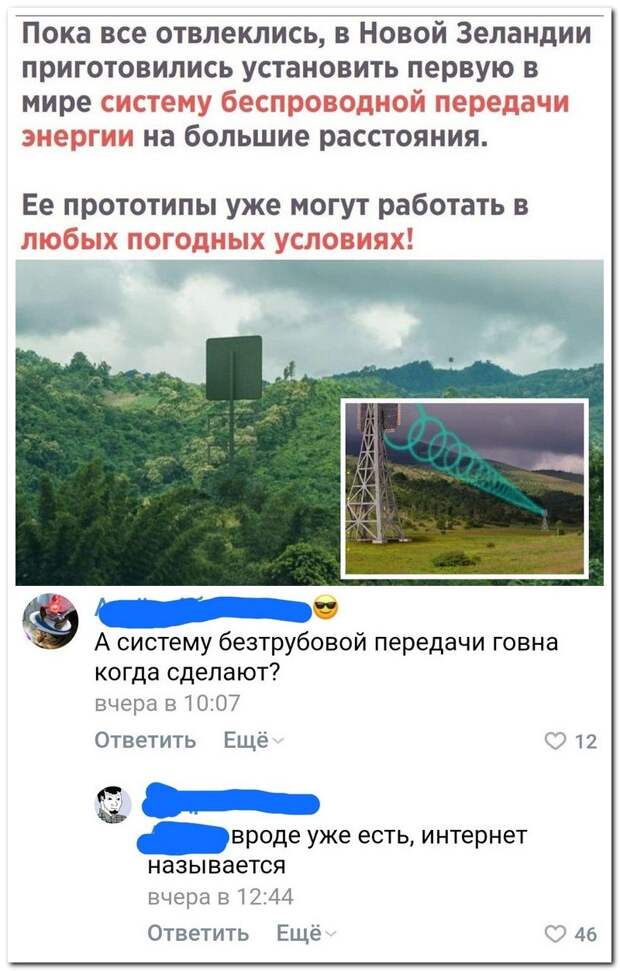This screenshot has height=971, width=620.
Task: Click the sunglasses emoji beside the first username
Action: click(326, 607)
